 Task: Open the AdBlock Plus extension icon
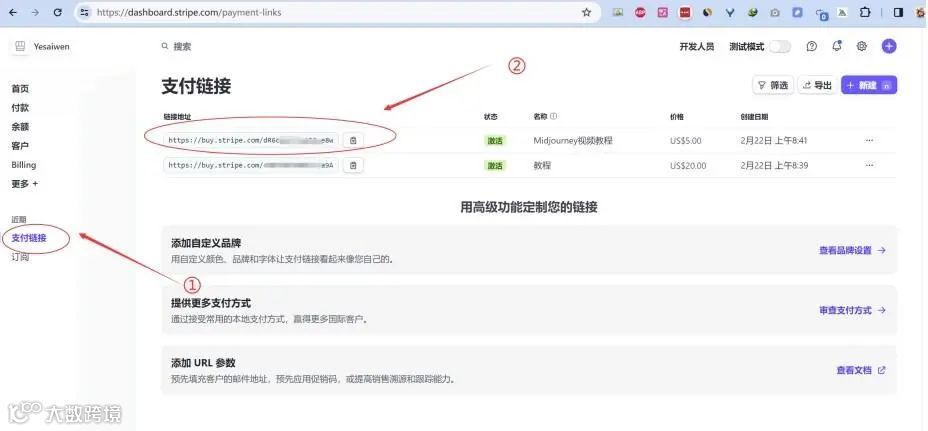640,12
